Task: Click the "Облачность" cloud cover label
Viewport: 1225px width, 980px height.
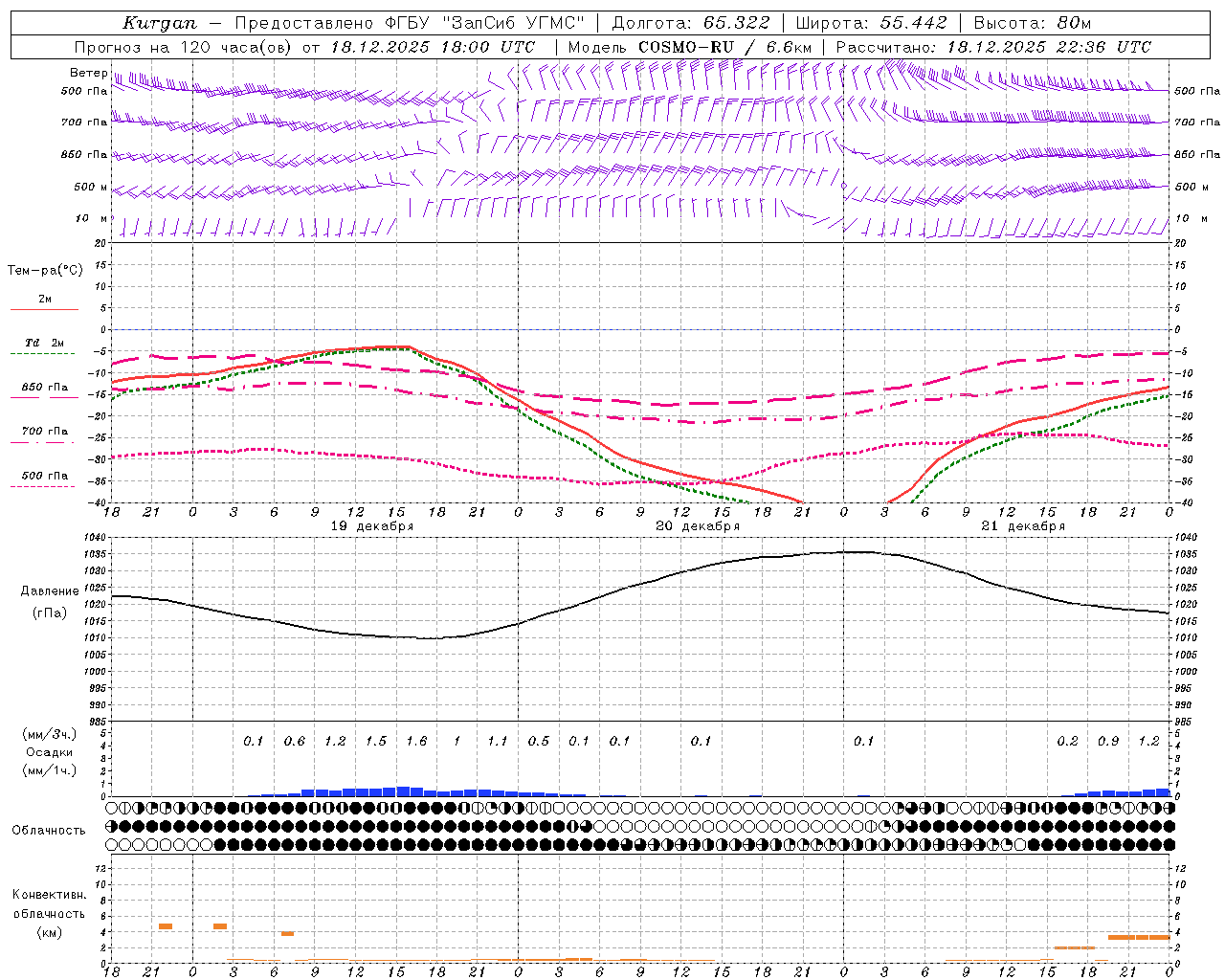Action: (x=49, y=830)
